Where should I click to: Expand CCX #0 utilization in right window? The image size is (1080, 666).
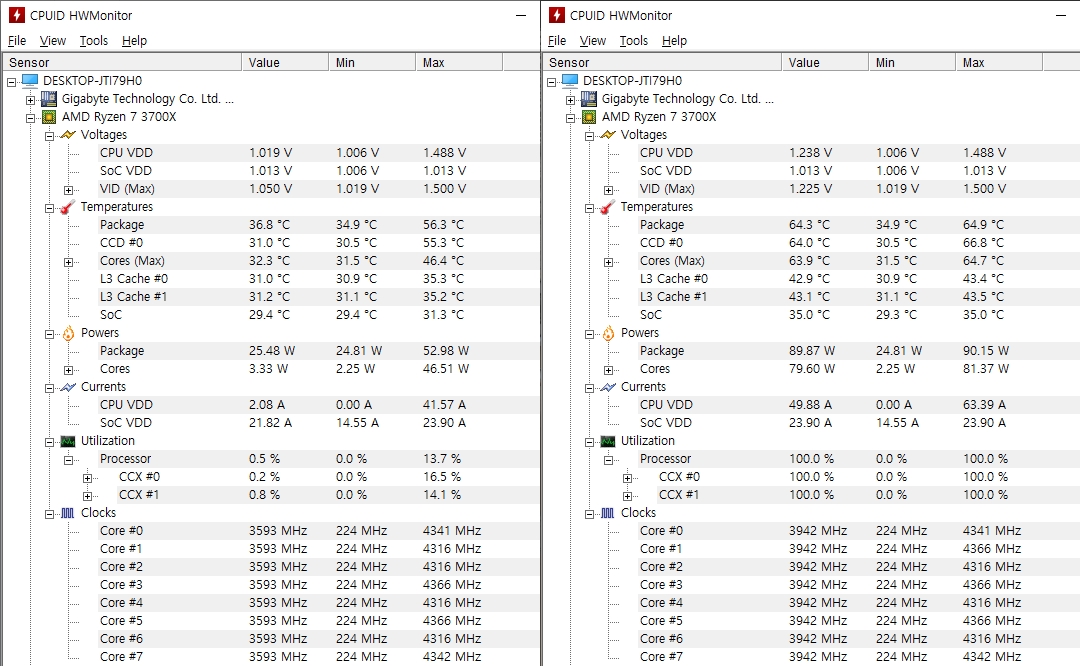pos(627,478)
